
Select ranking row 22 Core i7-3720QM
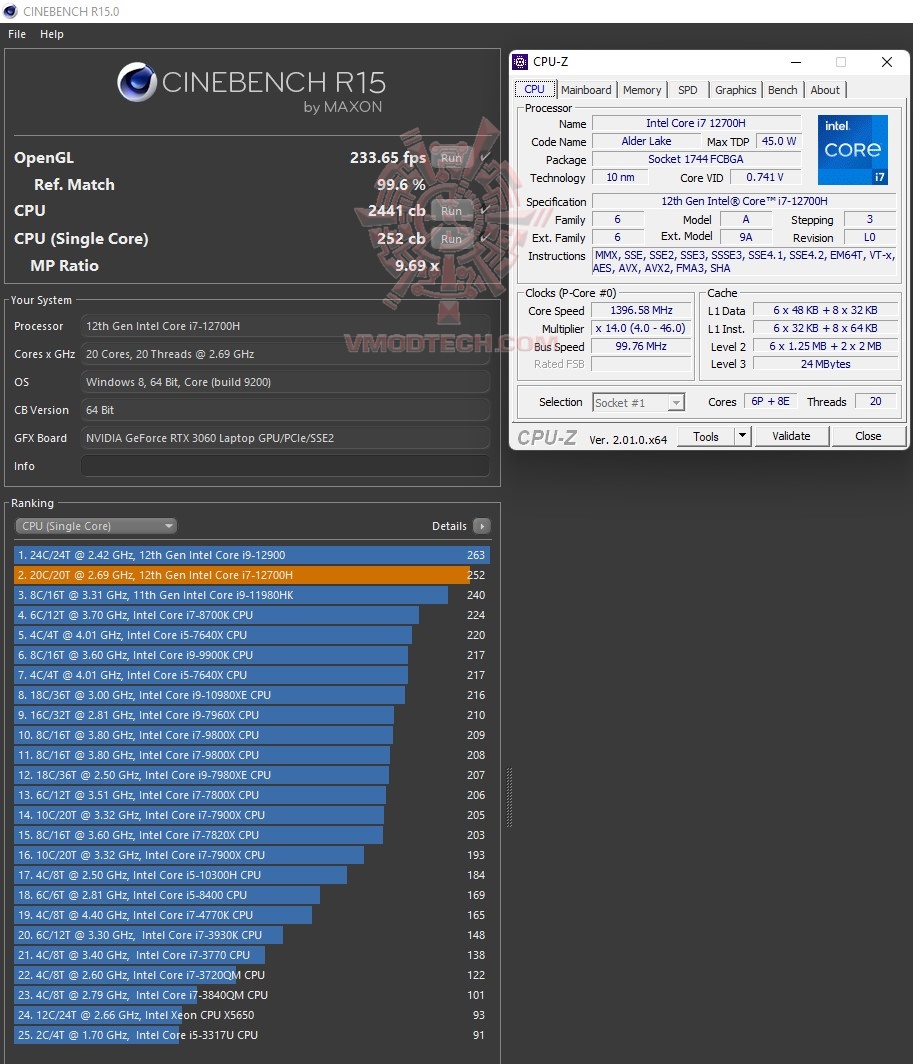[x=252, y=975]
